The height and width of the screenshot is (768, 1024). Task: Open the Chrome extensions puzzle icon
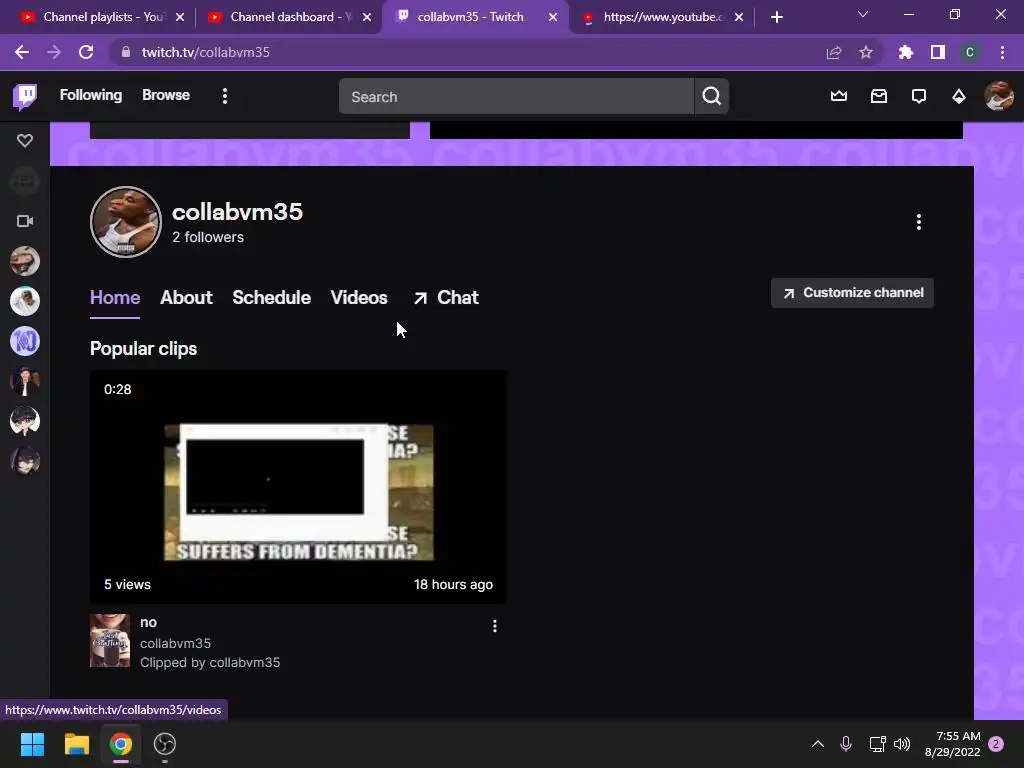tap(905, 52)
